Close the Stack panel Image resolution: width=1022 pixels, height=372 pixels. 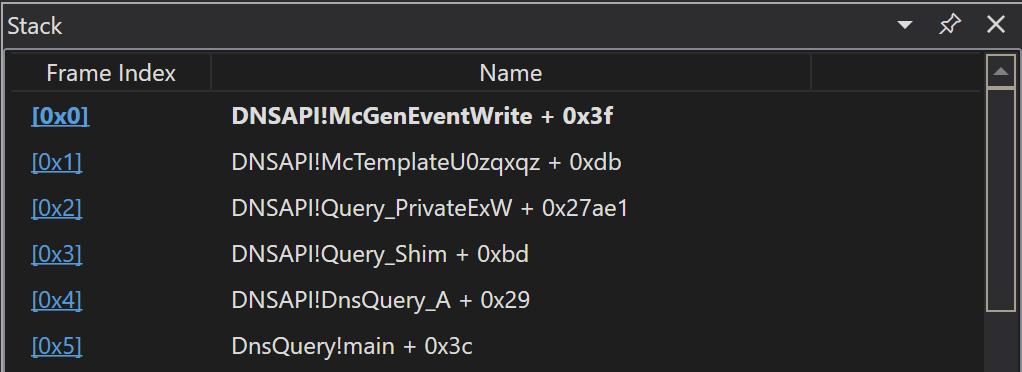pyautogui.click(x=996, y=25)
